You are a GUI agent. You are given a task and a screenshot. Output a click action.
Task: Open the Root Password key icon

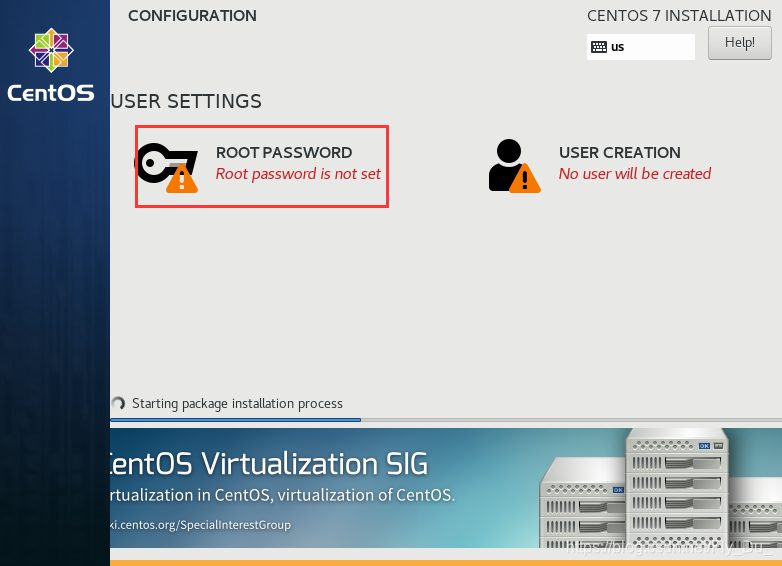167,168
